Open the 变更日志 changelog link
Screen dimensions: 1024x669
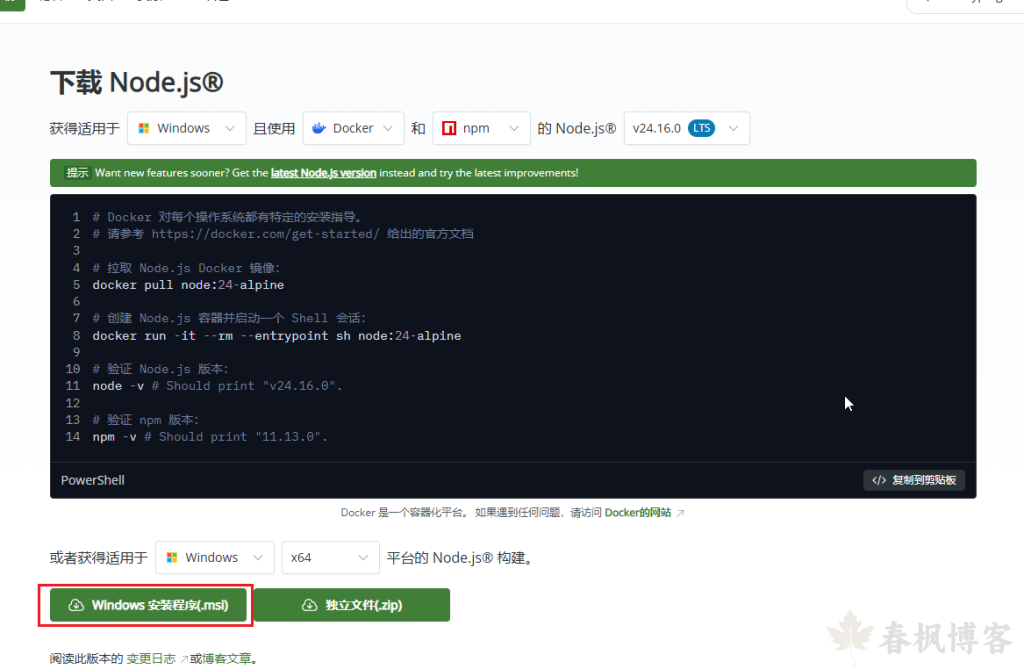(151, 659)
